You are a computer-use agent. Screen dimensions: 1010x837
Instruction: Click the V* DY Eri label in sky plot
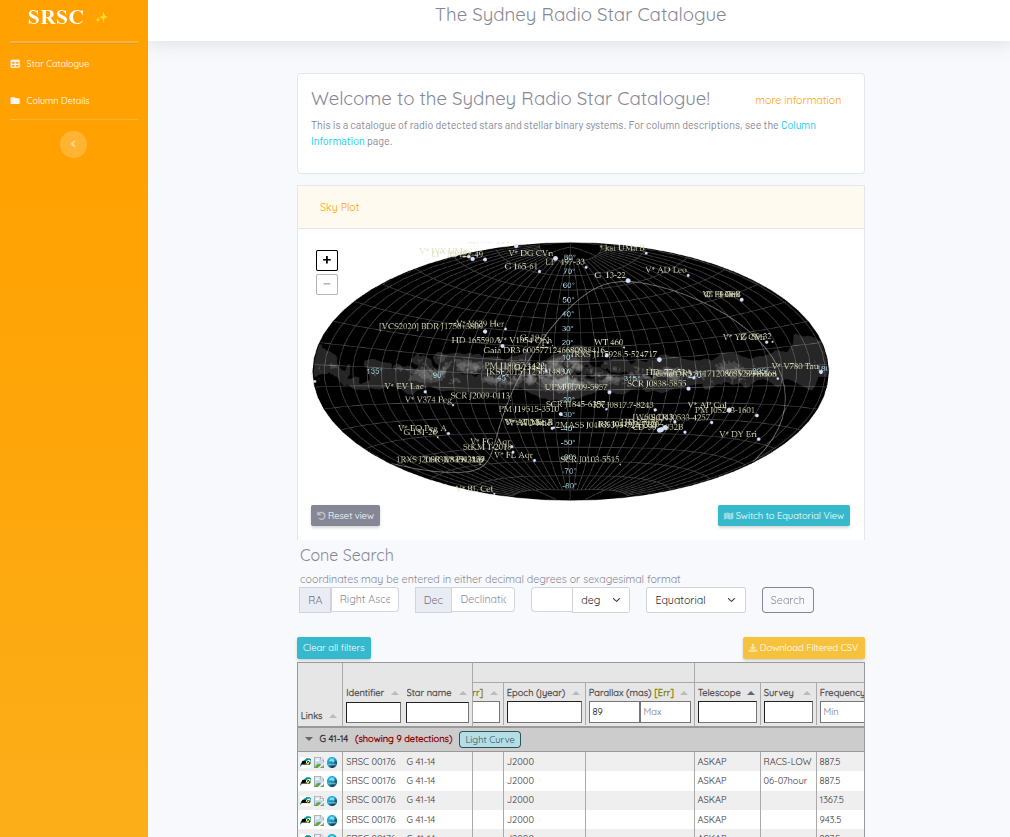click(738, 434)
